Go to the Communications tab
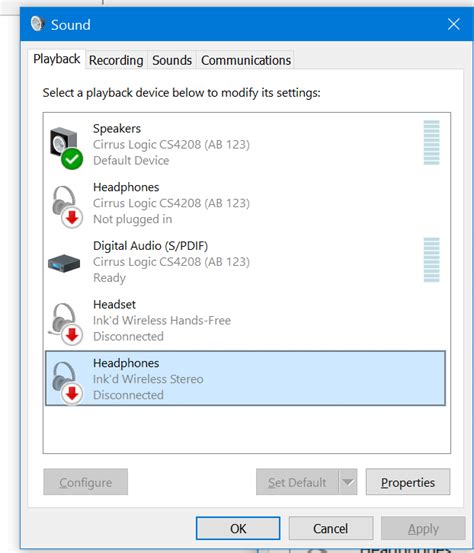This screenshot has height=553, width=474. [246, 60]
